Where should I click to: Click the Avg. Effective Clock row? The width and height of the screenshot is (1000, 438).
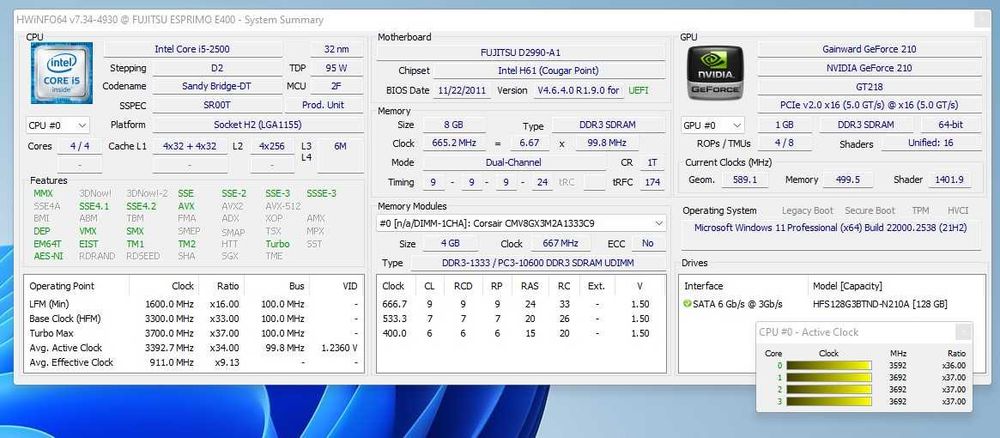194,362
